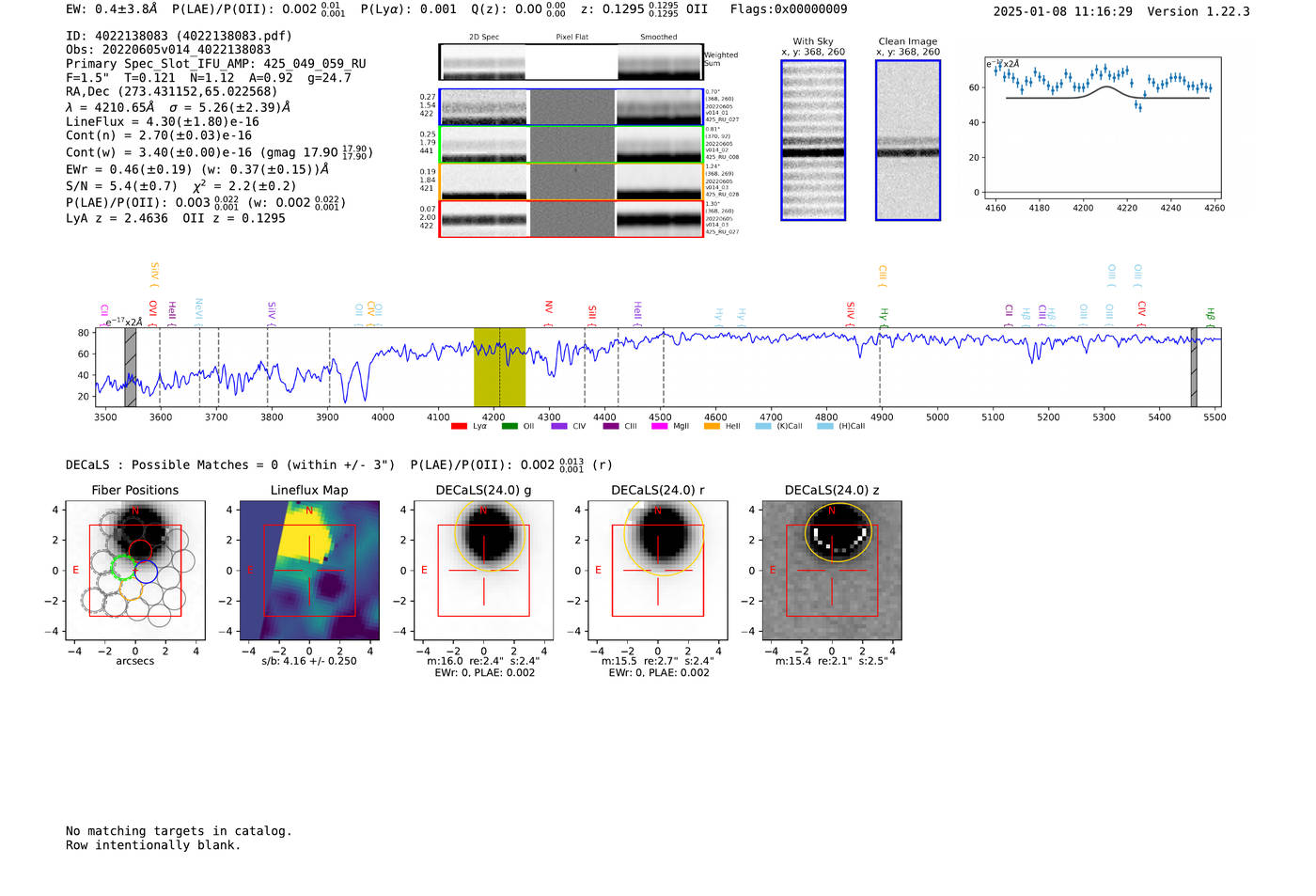Click the OII green legend swatch
Image resolution: width=1316 pixels, height=896 pixels.
(509, 426)
